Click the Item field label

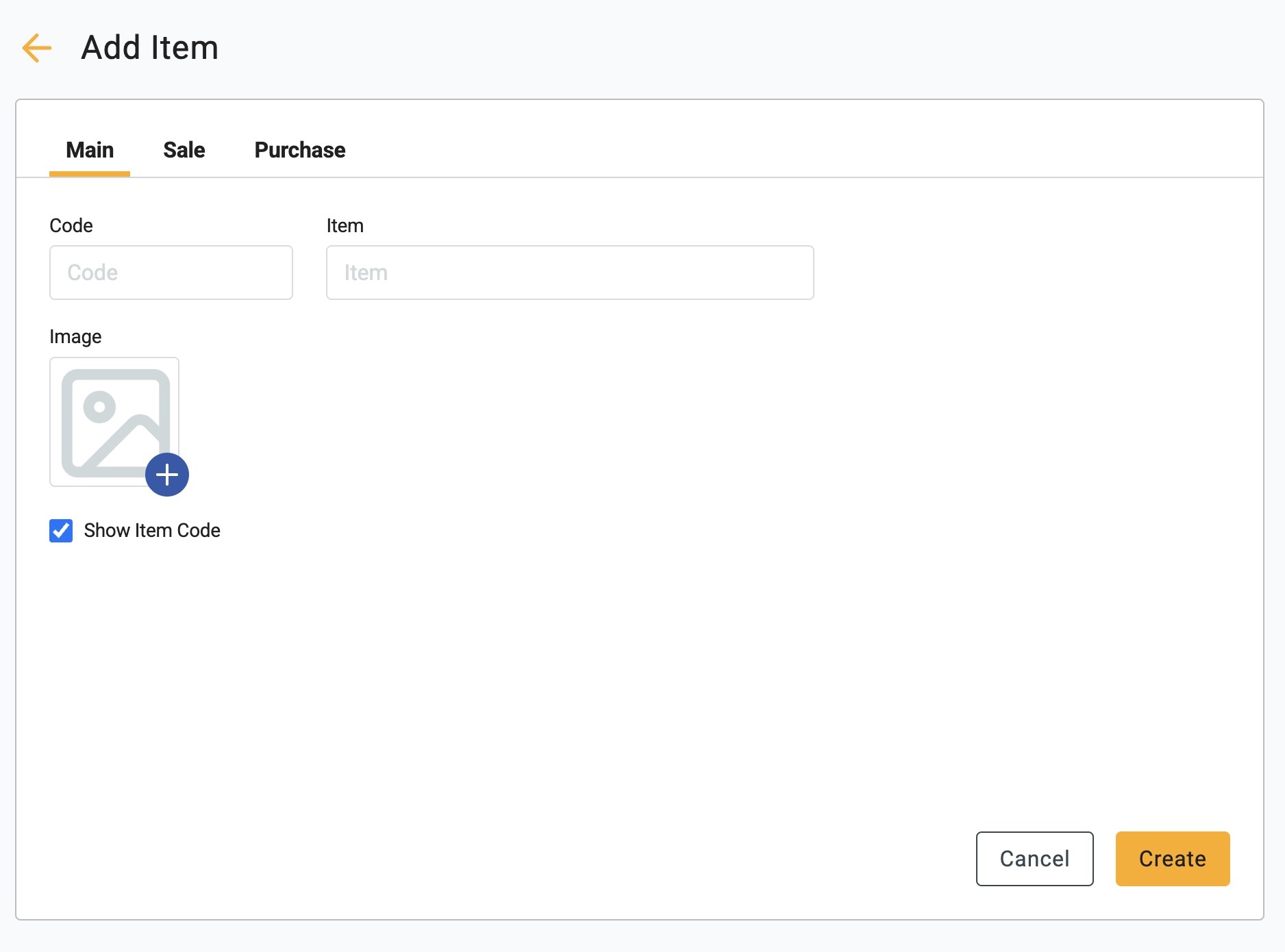click(345, 226)
